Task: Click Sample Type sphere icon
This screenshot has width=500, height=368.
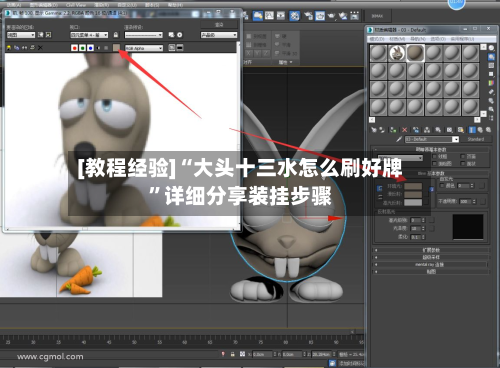Action: coord(491,48)
